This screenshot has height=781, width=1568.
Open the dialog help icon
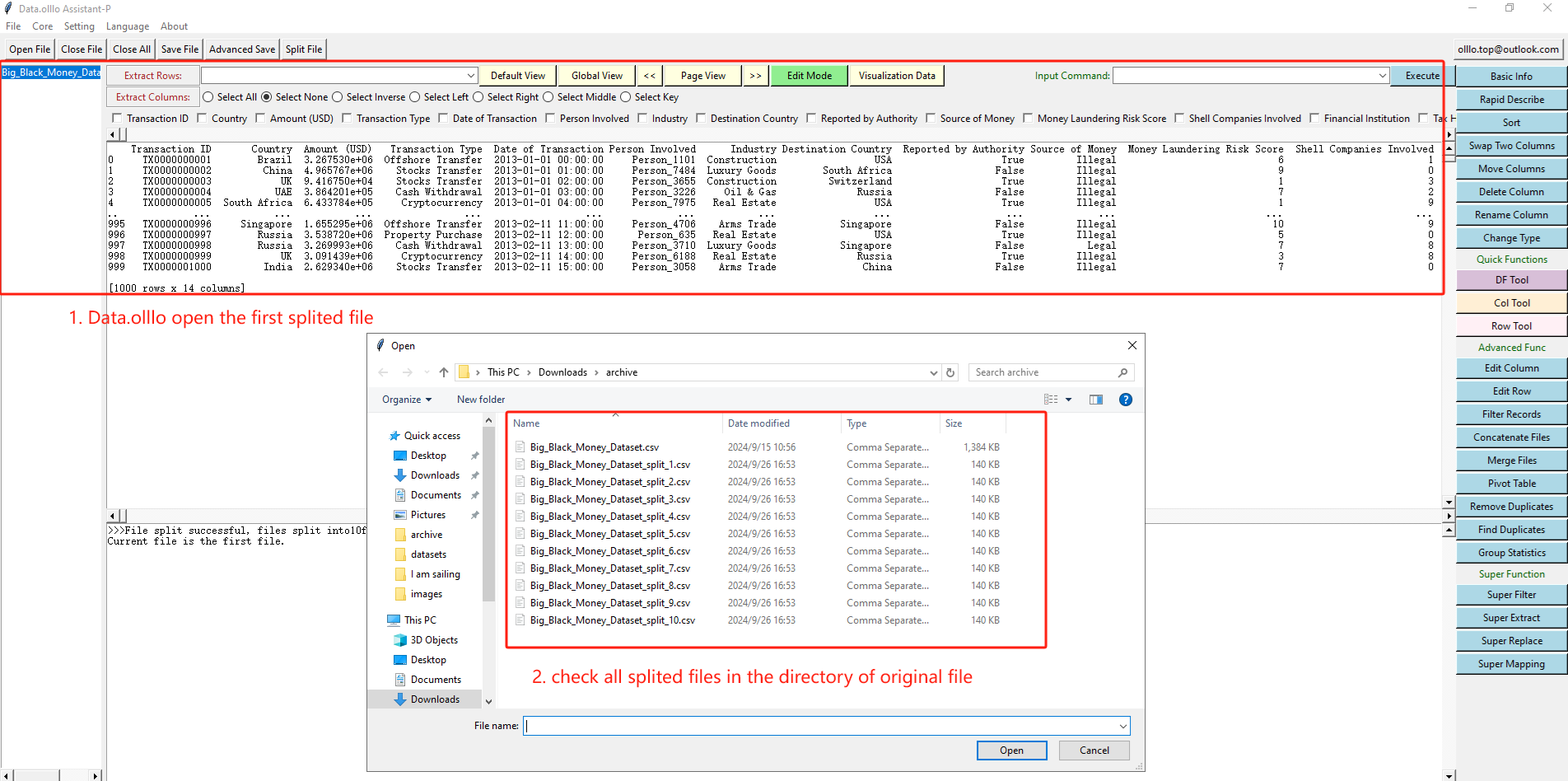point(1126,400)
